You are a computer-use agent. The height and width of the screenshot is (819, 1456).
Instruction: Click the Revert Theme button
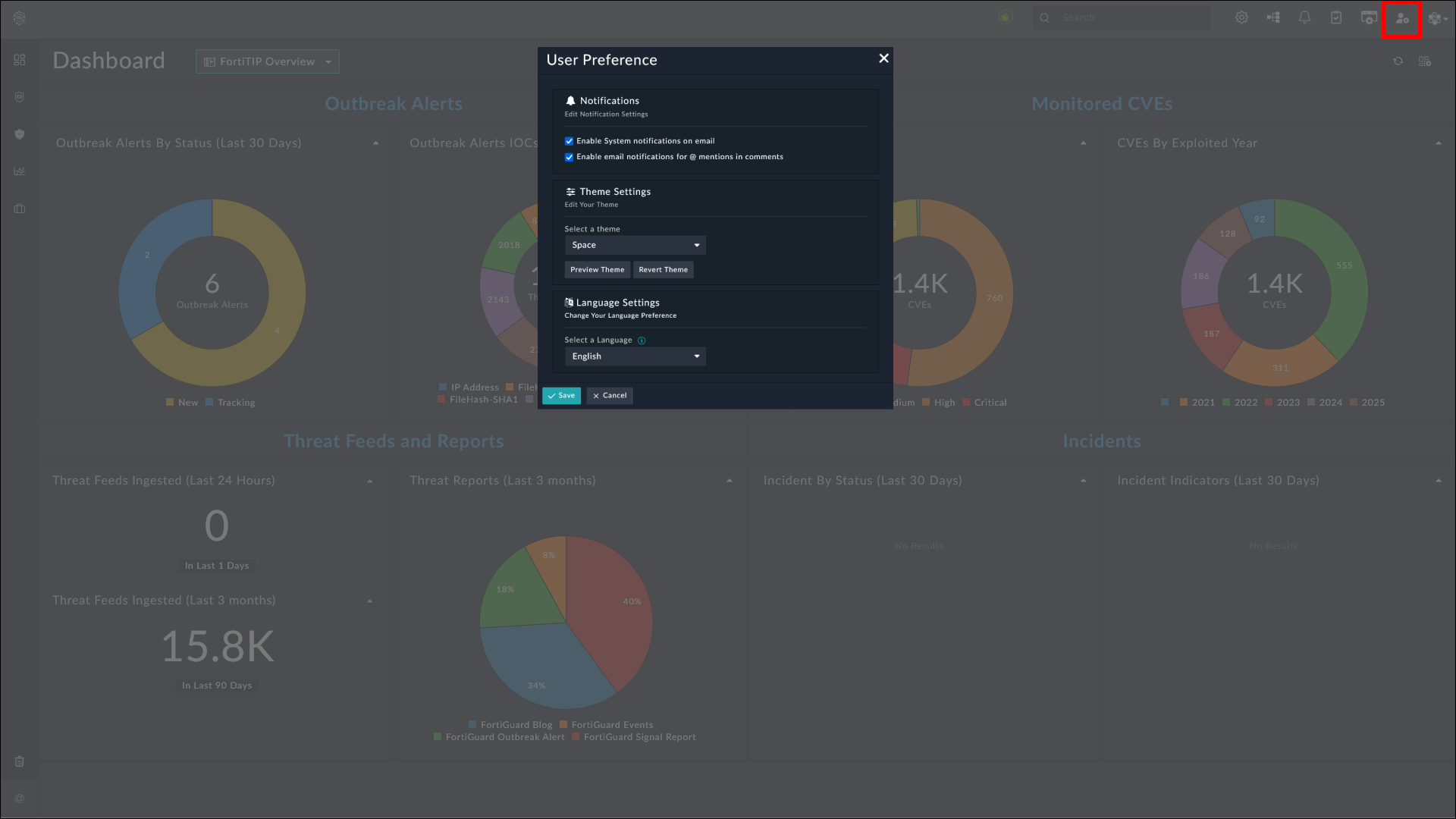663,270
